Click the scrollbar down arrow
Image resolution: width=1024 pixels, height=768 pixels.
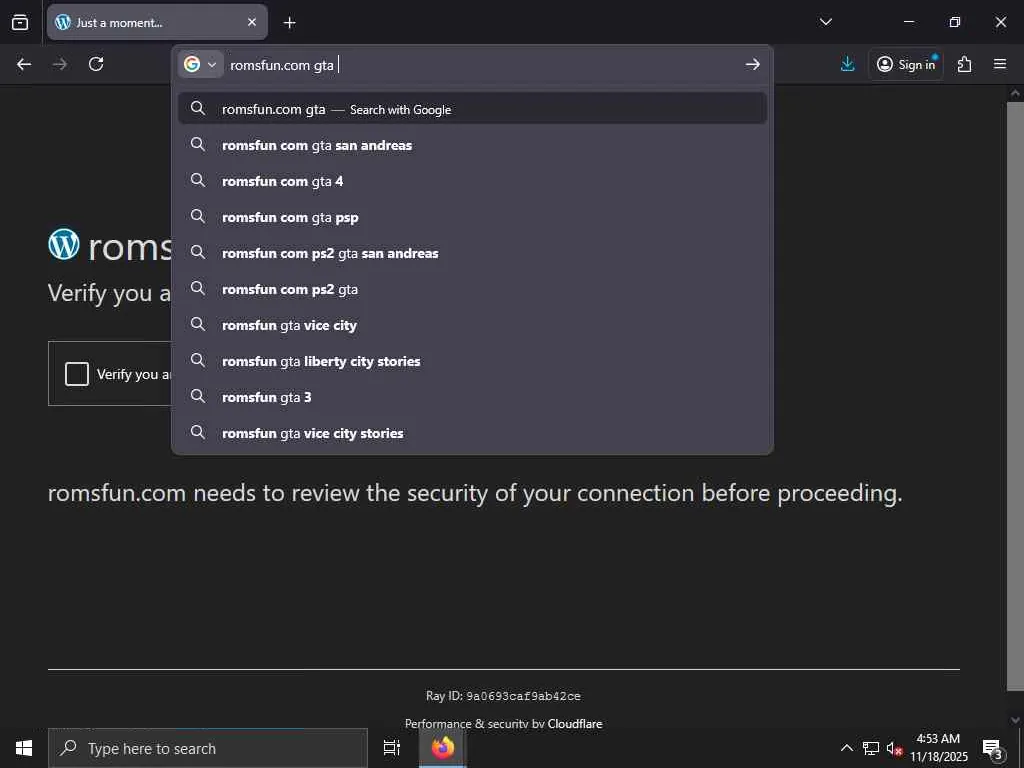1015,720
